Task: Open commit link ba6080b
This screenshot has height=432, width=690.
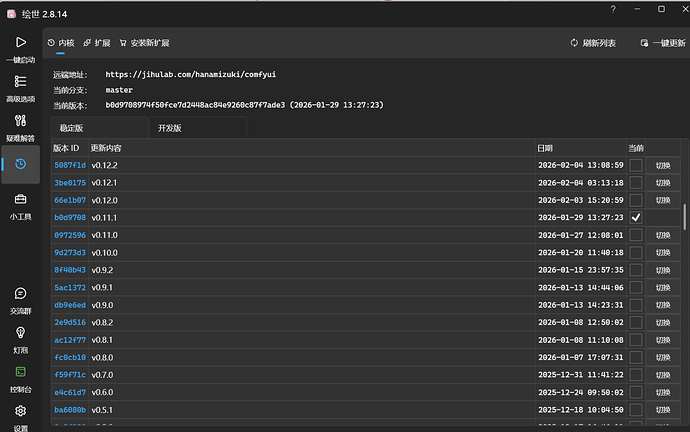Action: [x=70, y=410]
